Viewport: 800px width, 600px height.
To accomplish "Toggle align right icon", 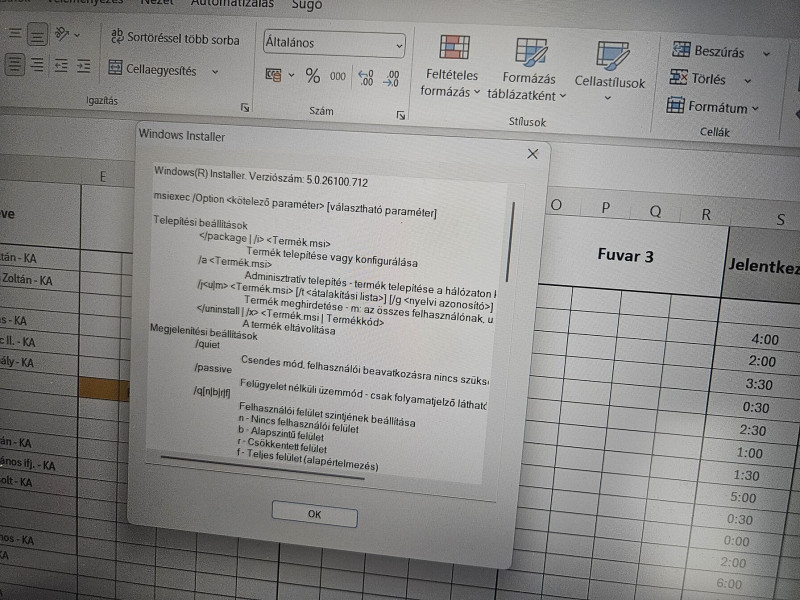I will (37, 64).
